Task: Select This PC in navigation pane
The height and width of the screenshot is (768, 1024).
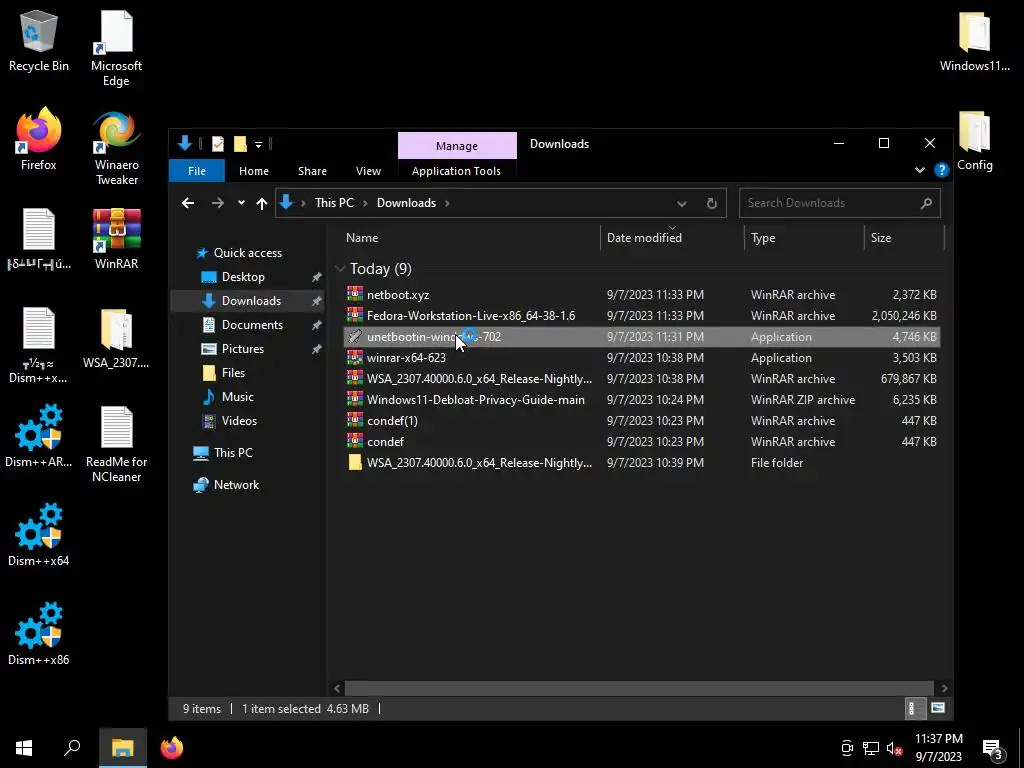Action: pyautogui.click(x=232, y=453)
